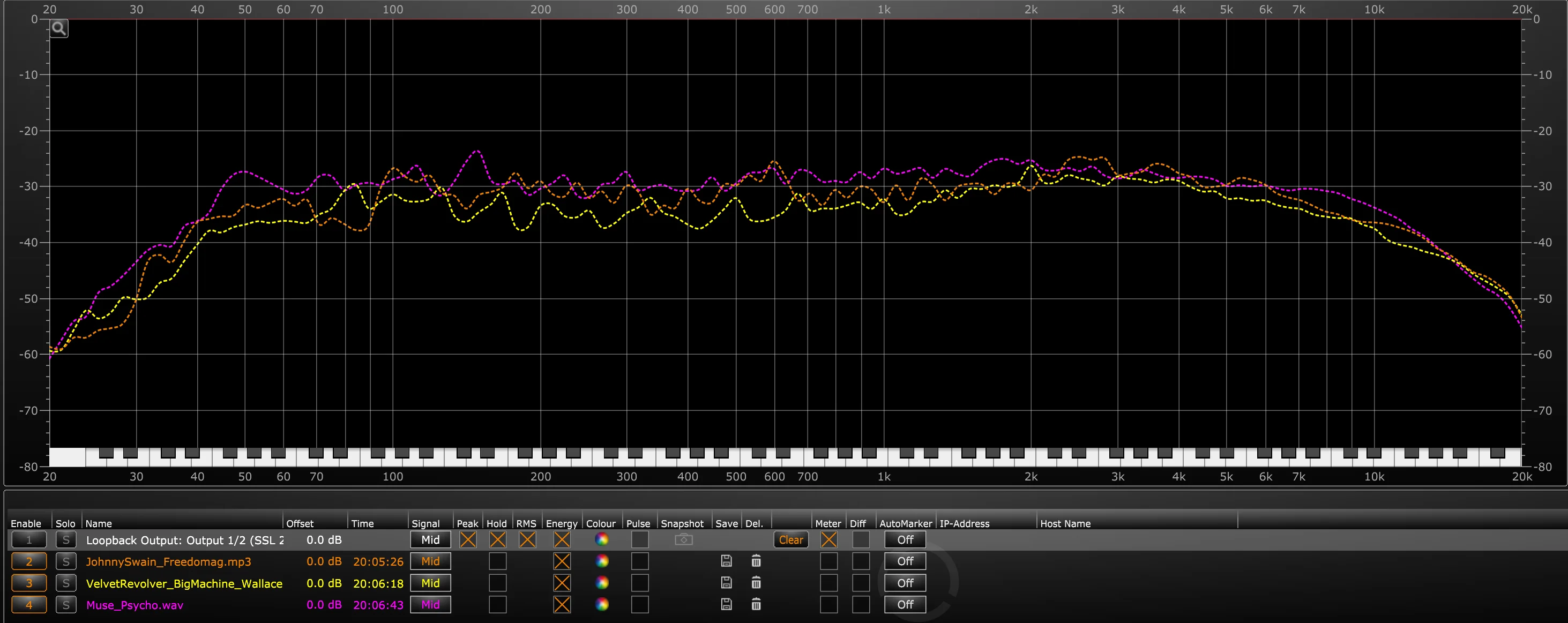Open the colour picker for VelvetRevolver_BigMachine row
The width and height of the screenshot is (1568, 623).
pos(601,583)
